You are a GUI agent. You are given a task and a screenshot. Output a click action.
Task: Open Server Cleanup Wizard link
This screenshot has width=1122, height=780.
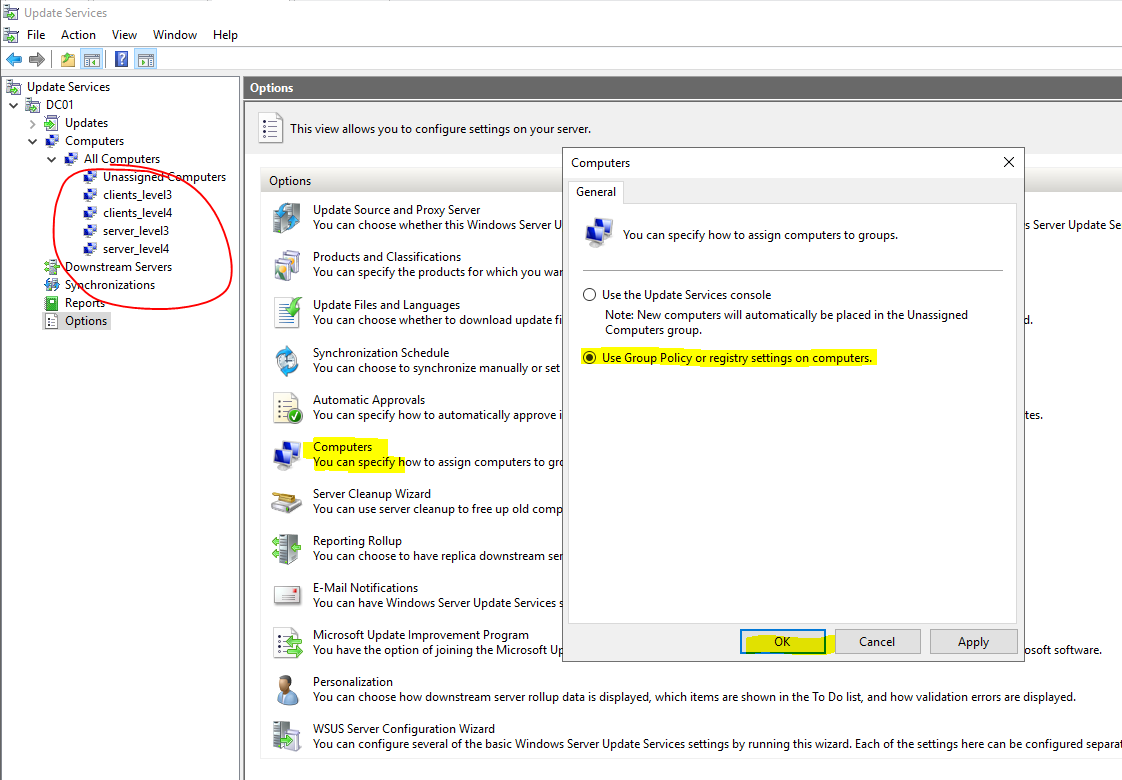371,494
